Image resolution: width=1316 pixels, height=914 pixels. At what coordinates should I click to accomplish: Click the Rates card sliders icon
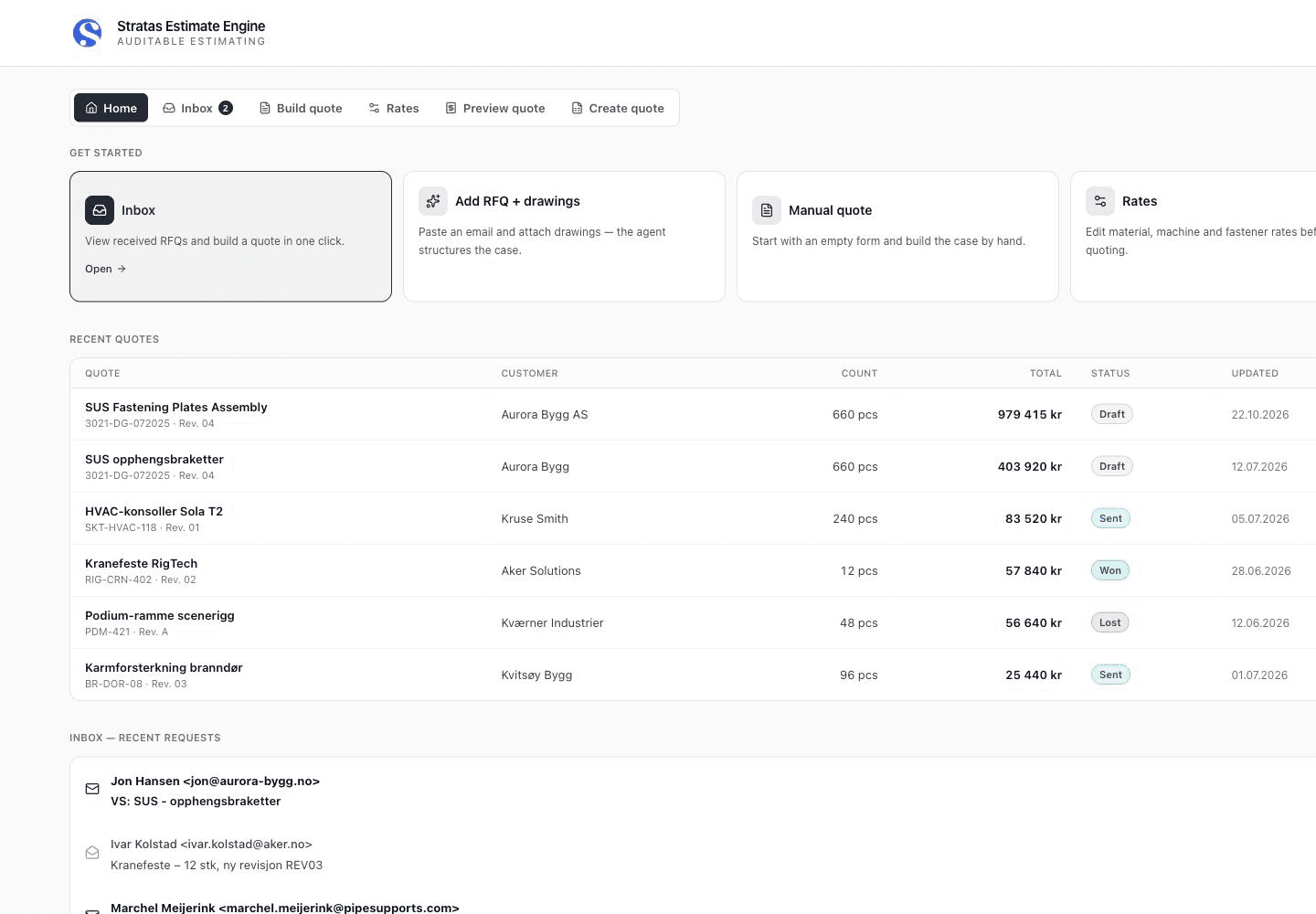[1100, 201]
